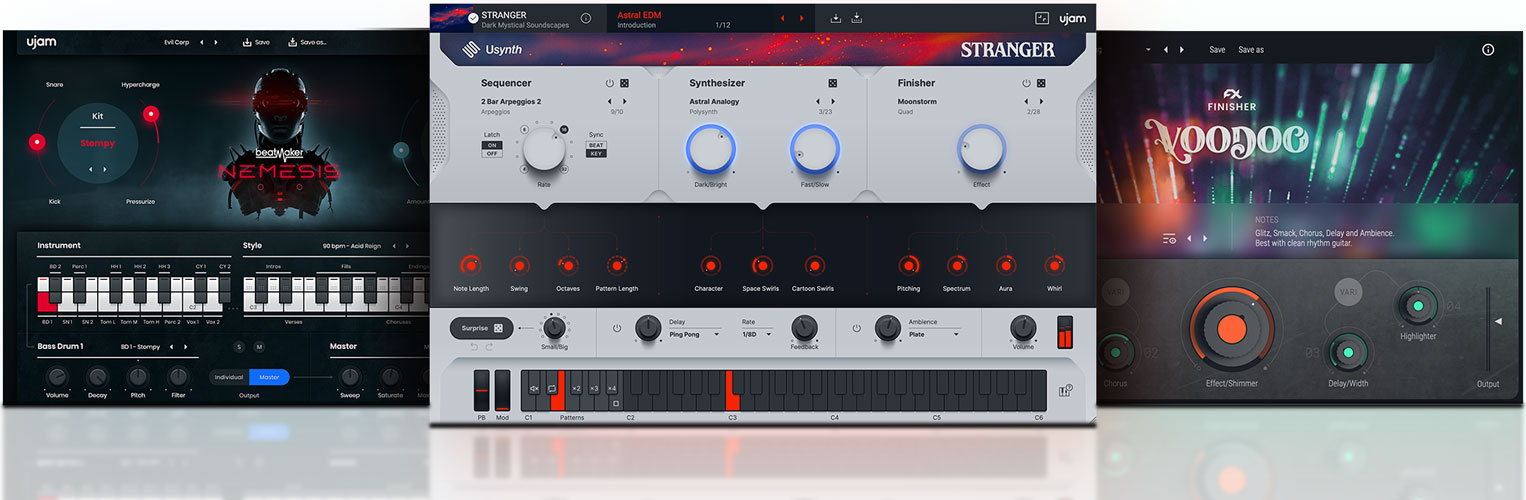Open the Stranger info icon
Viewport: 1526px width, 500px height.
pyautogui.click(x=586, y=18)
